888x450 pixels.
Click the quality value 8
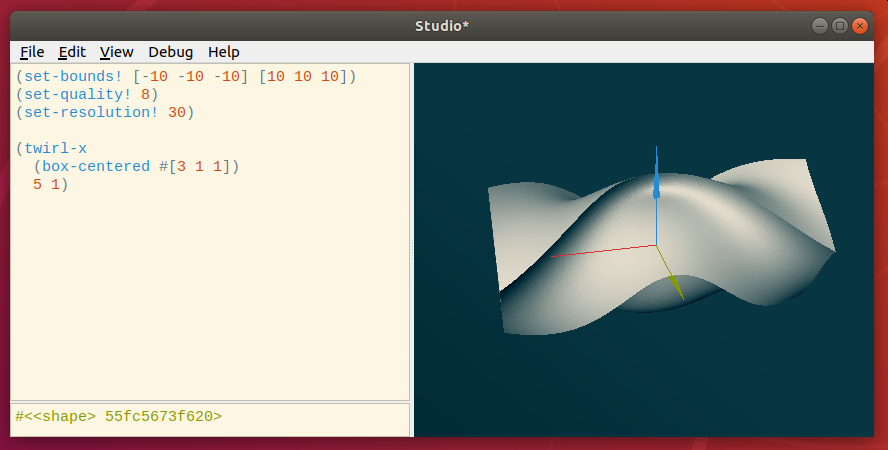[146, 95]
